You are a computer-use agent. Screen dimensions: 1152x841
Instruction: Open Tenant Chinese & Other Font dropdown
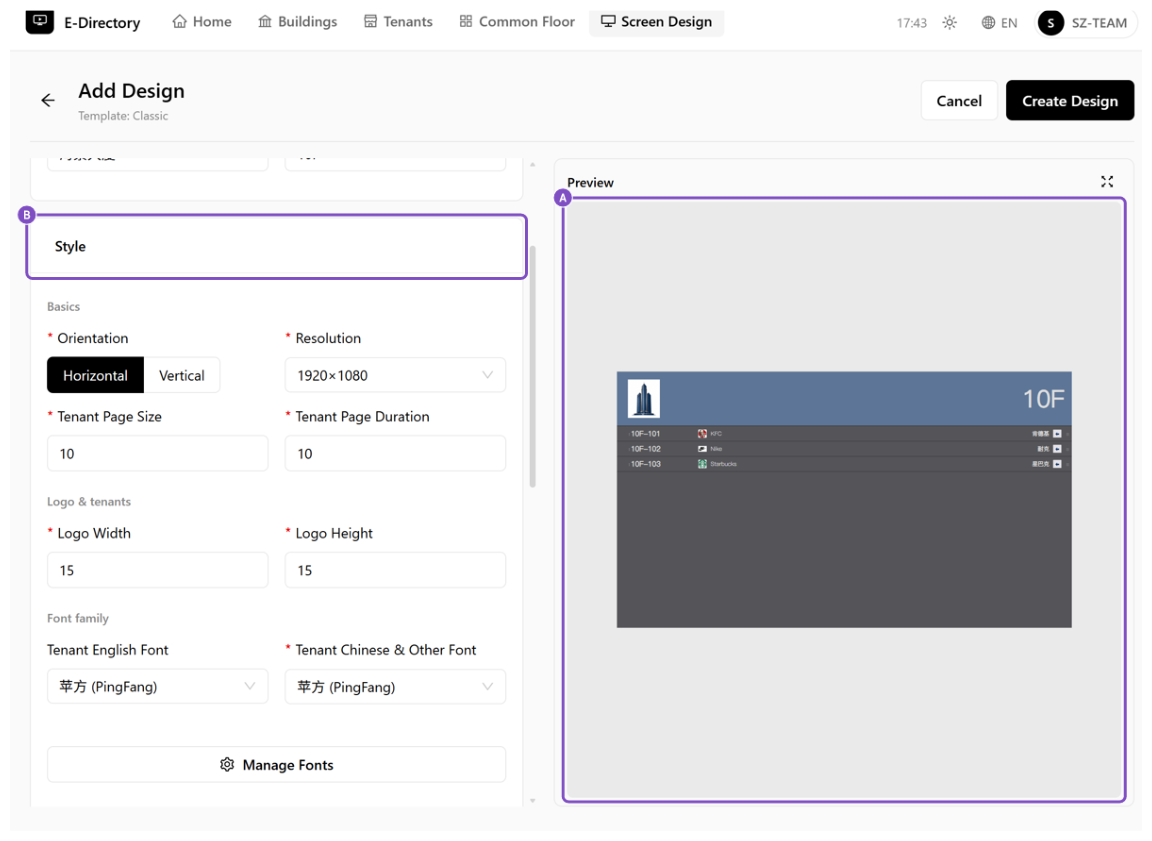tap(395, 687)
